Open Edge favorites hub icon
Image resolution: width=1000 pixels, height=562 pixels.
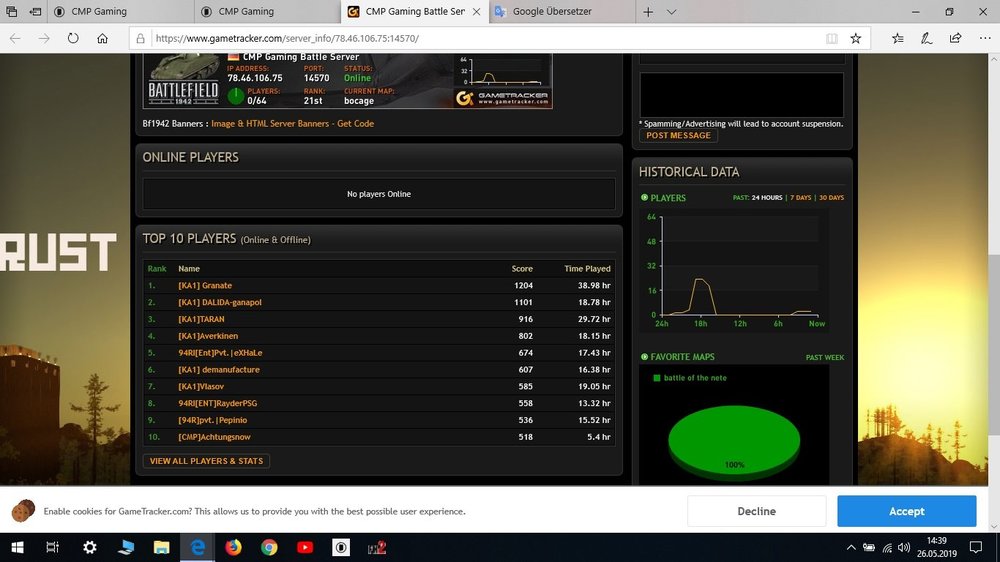898,38
